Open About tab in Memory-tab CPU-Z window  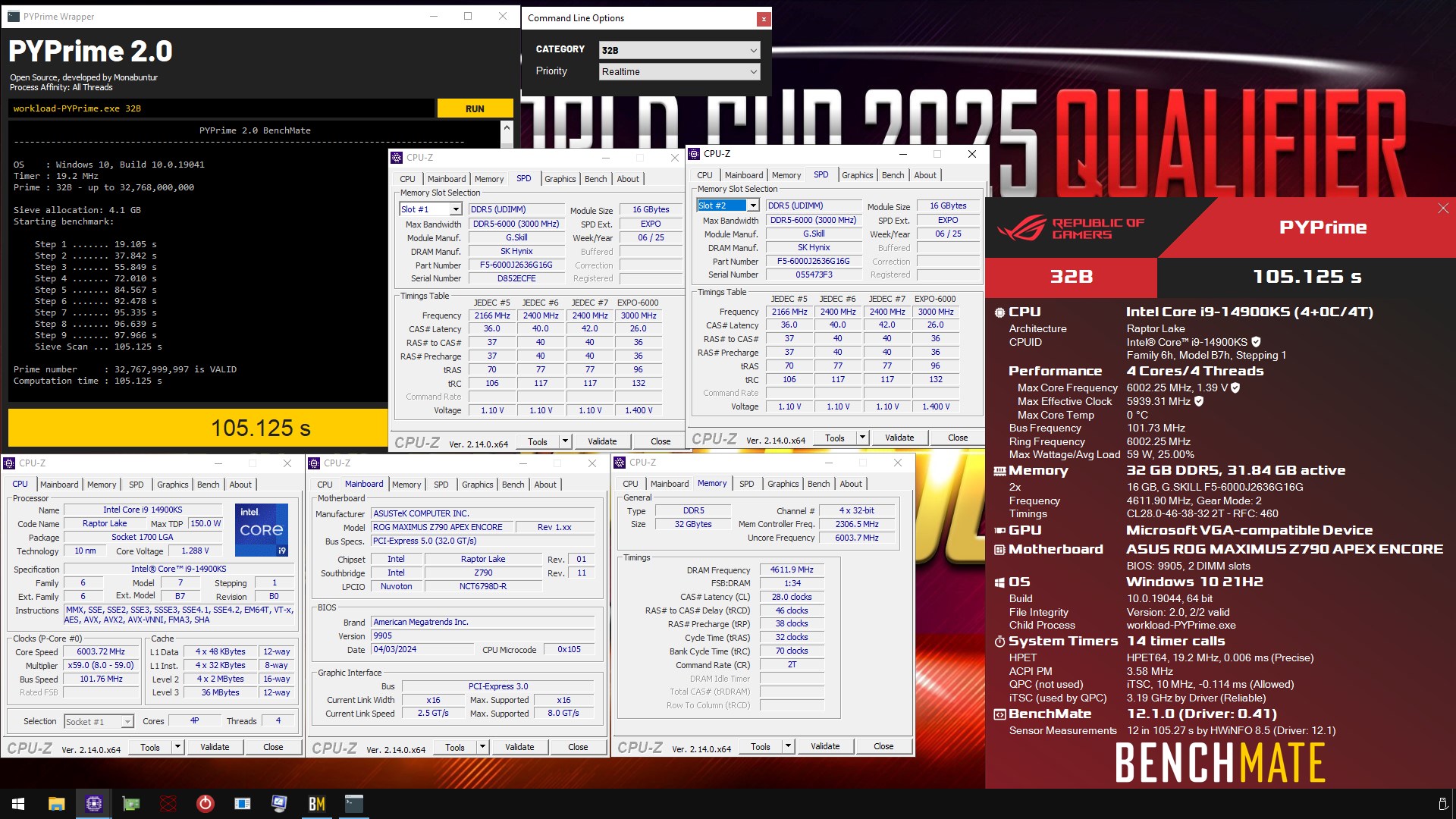coord(851,484)
